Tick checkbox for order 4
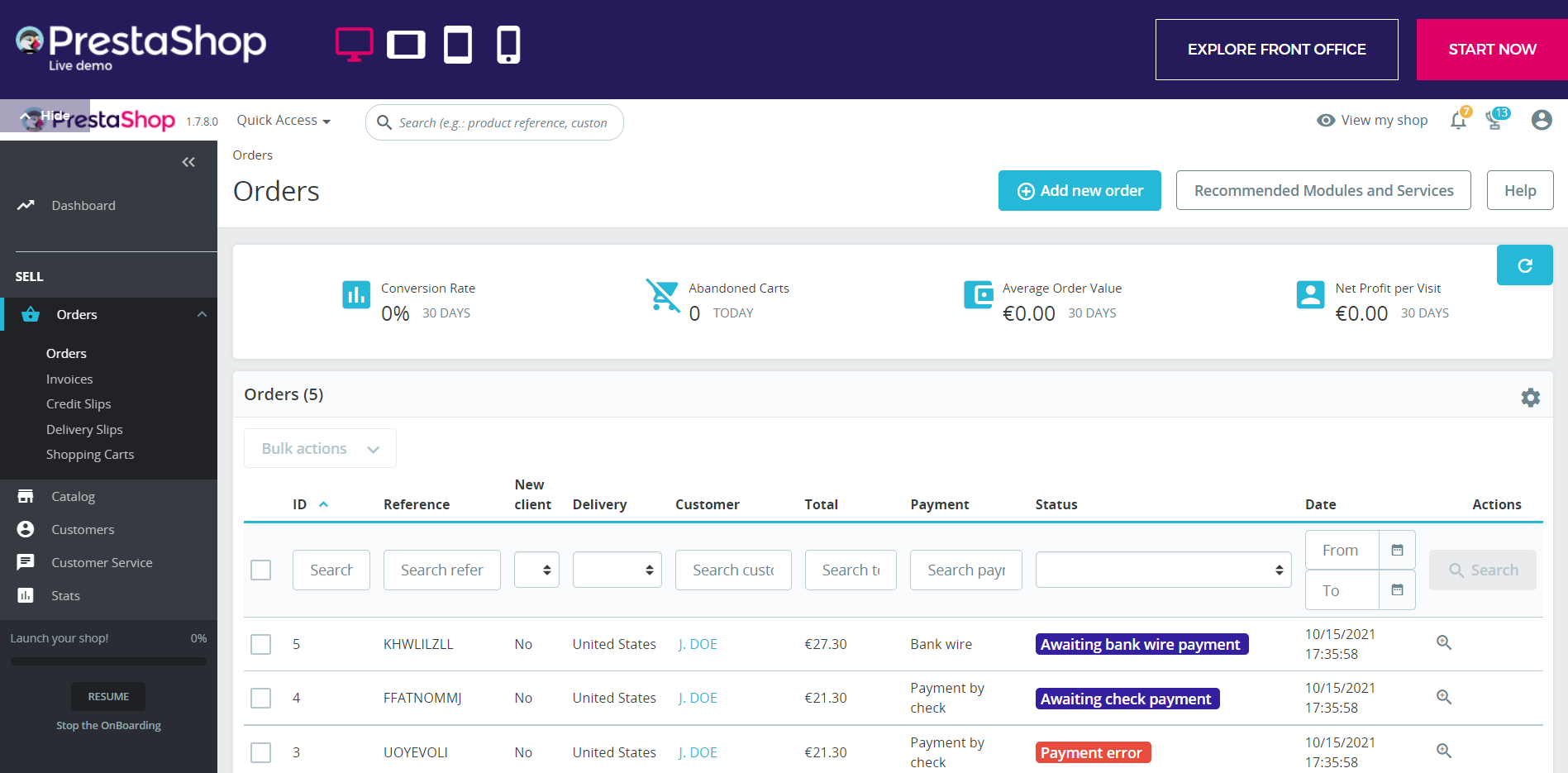1568x773 pixels. click(x=261, y=698)
